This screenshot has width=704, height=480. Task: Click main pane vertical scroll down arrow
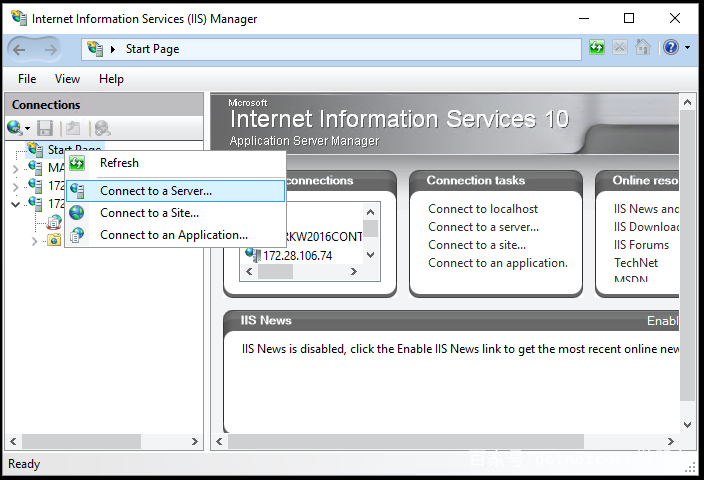[687, 425]
